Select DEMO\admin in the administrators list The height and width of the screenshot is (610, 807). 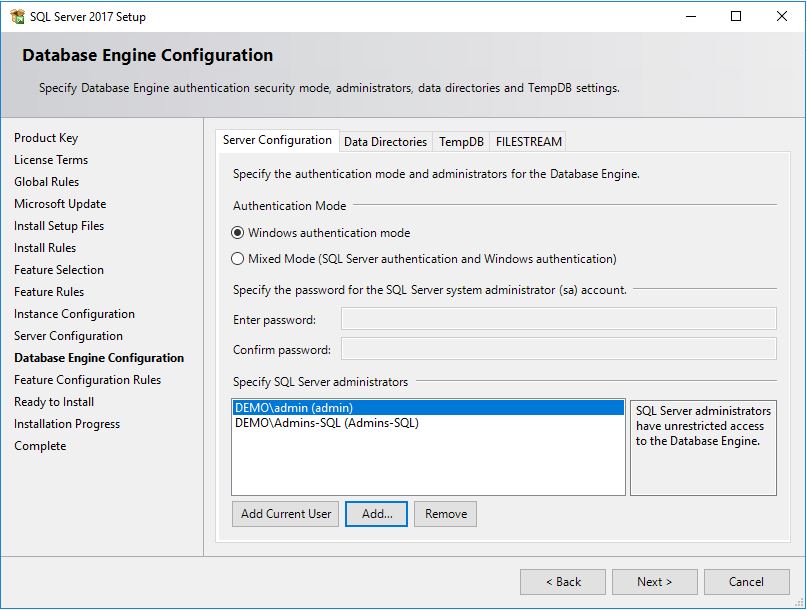click(320, 406)
